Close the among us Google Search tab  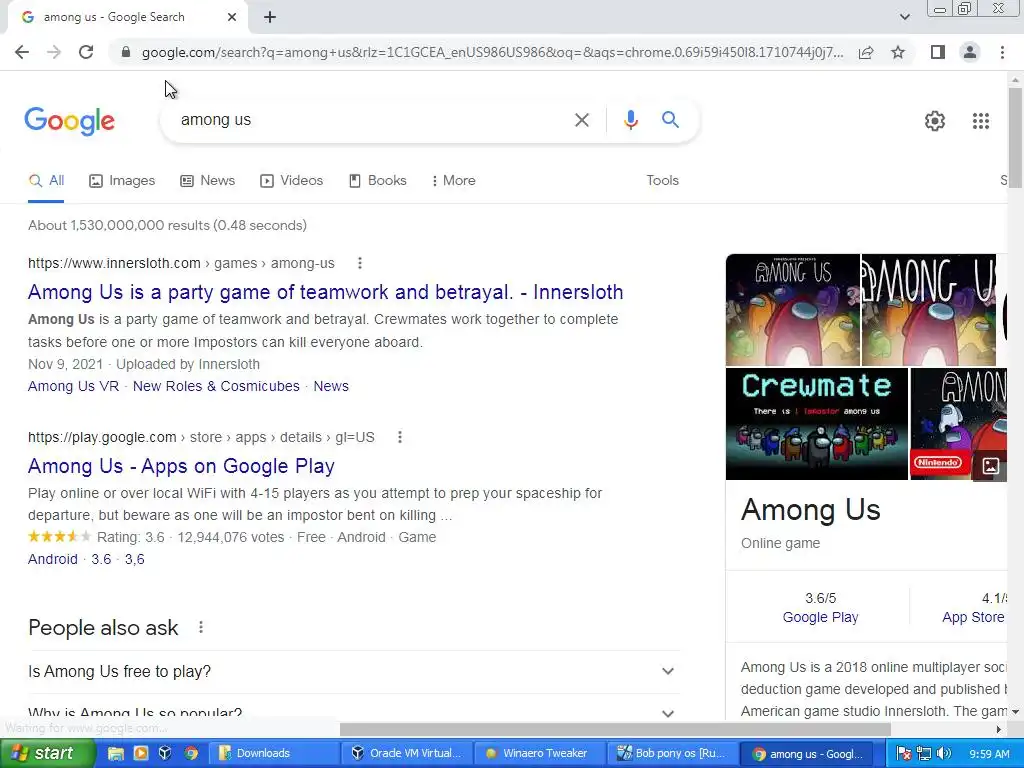232,17
